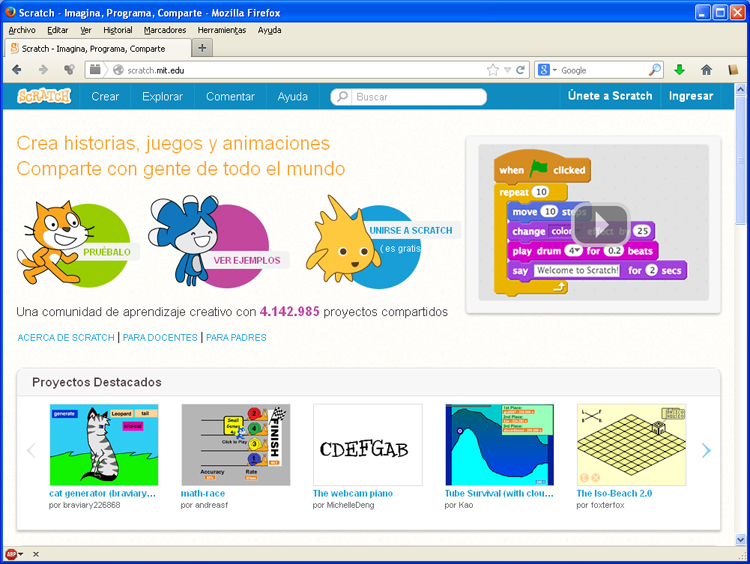Image resolution: width=750 pixels, height=564 pixels.
Task: Reload the page using refresh icon
Action: tap(520, 70)
